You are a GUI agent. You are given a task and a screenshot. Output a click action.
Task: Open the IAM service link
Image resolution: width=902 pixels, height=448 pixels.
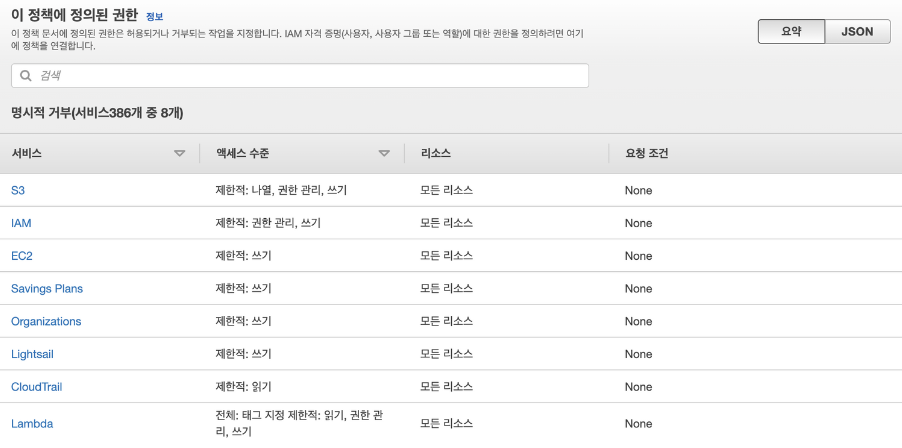(x=21, y=223)
